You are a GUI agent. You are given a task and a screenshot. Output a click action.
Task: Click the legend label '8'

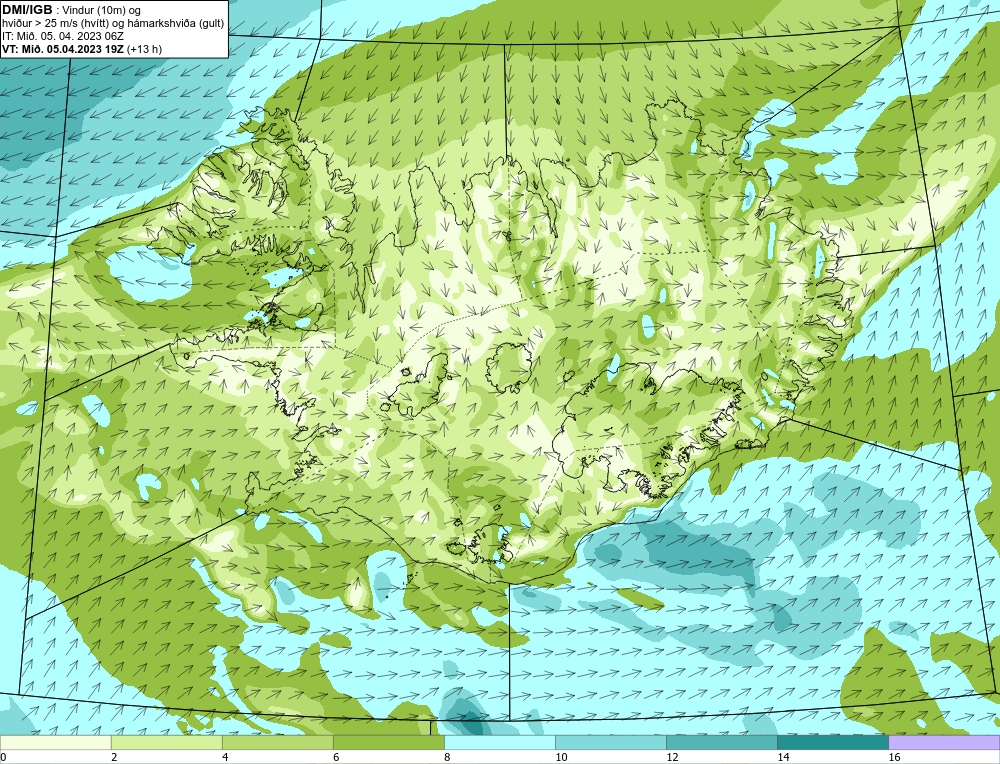click(x=447, y=757)
